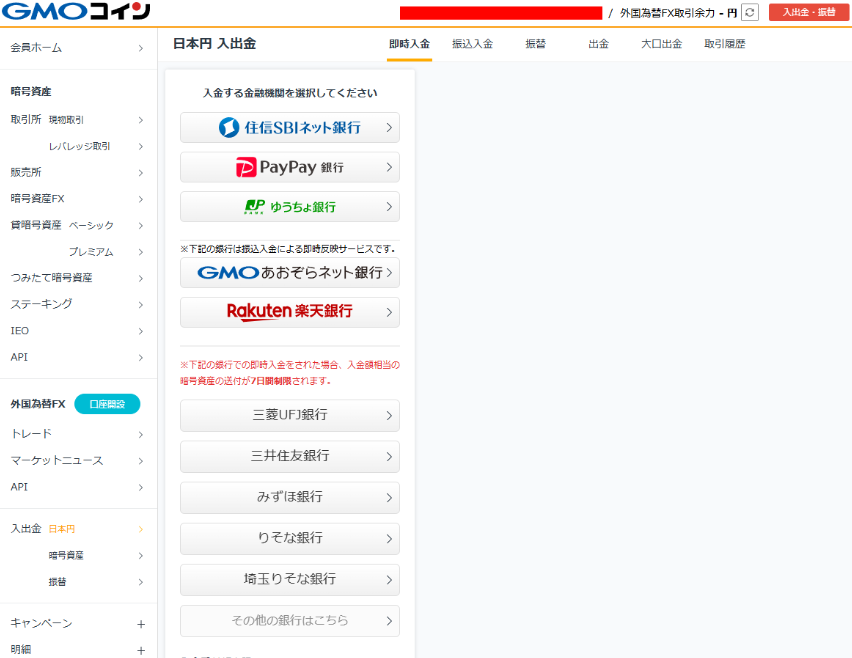Open the 大口出金 tab
The height and width of the screenshot is (658, 852).
[x=661, y=44]
